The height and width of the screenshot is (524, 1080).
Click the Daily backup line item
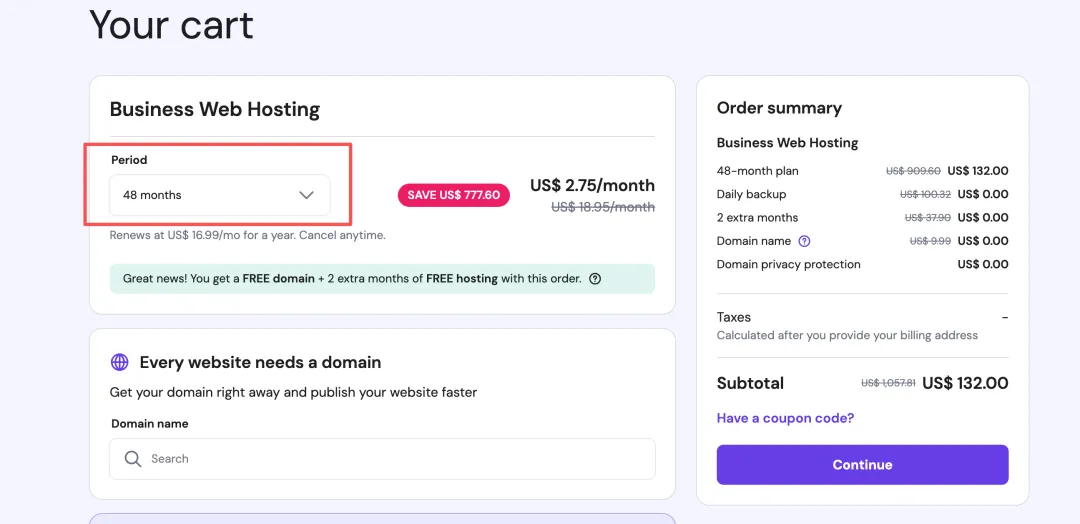point(751,194)
